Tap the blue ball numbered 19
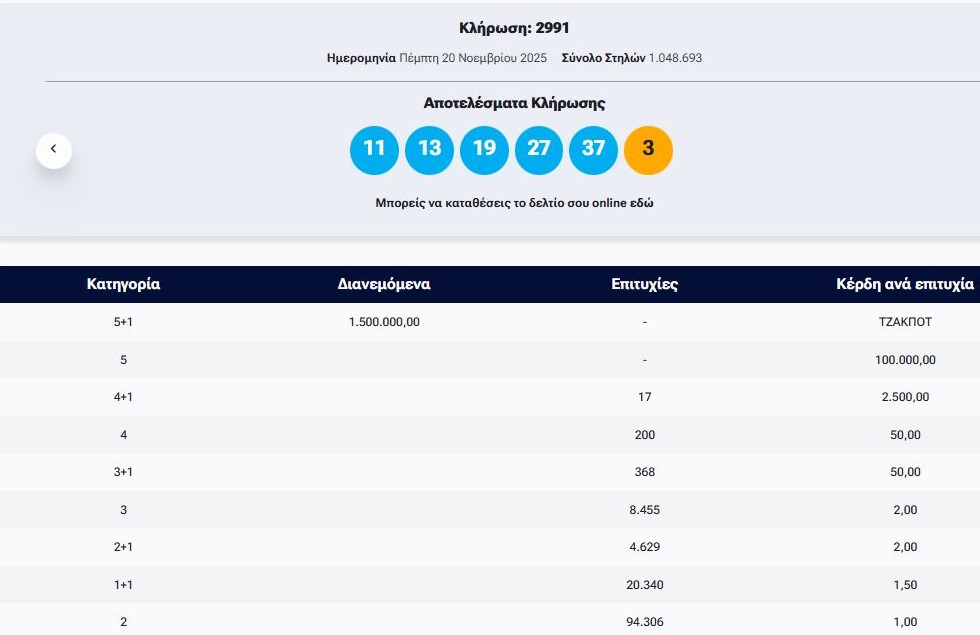The width and height of the screenshot is (980, 635). tap(484, 150)
